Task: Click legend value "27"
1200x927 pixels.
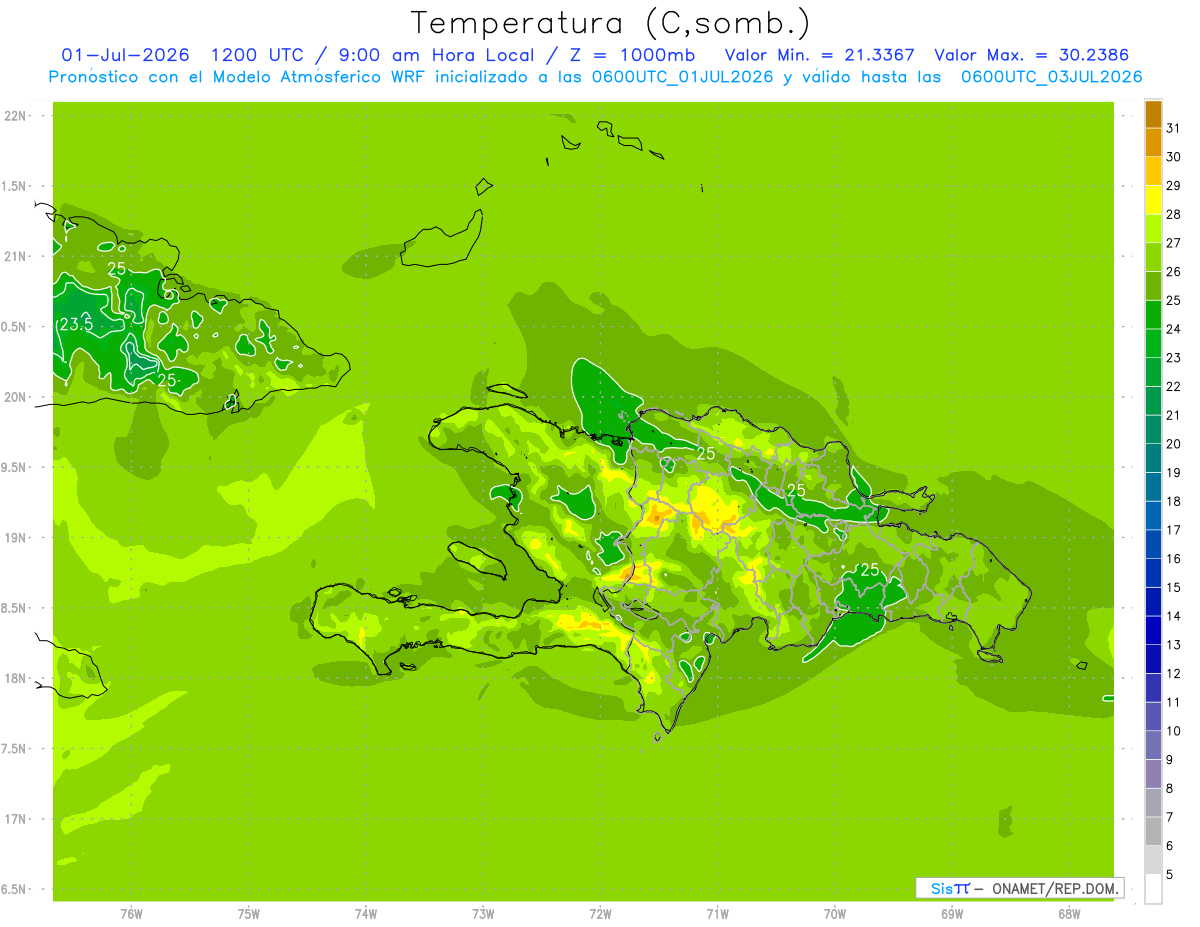Action: [1173, 243]
